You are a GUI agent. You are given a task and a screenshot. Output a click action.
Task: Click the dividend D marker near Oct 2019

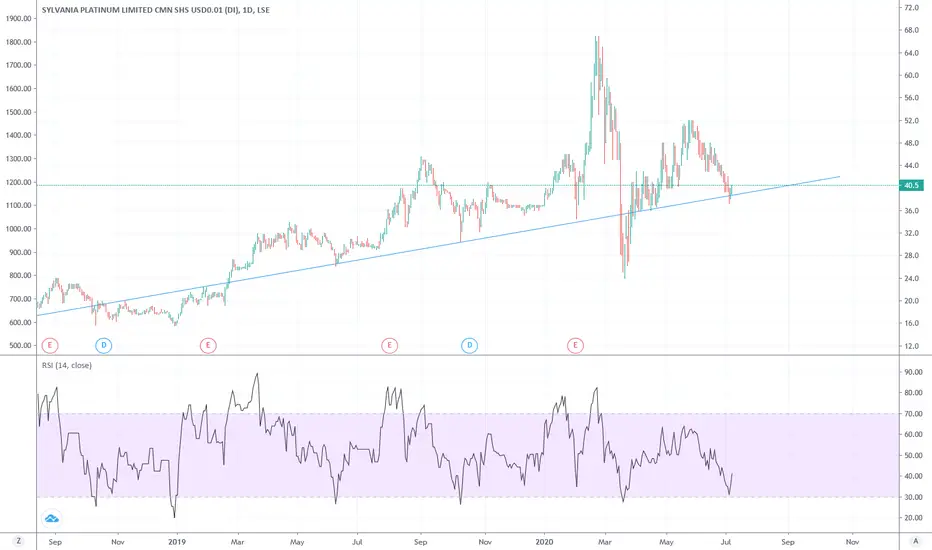[x=470, y=345]
